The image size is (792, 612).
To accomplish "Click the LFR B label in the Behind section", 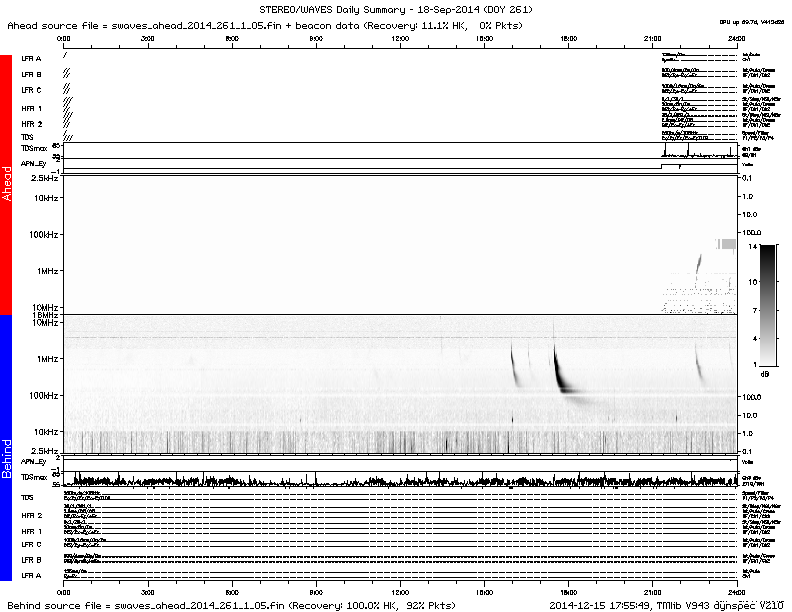I will [31, 559].
